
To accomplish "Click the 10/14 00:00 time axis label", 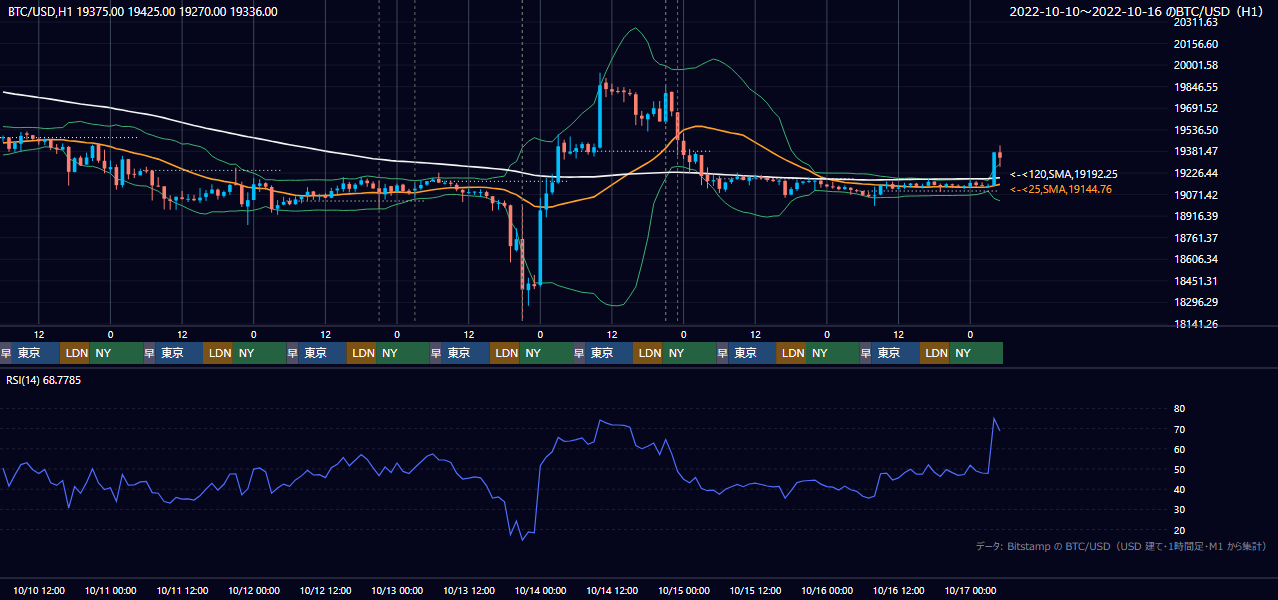I will (541, 590).
